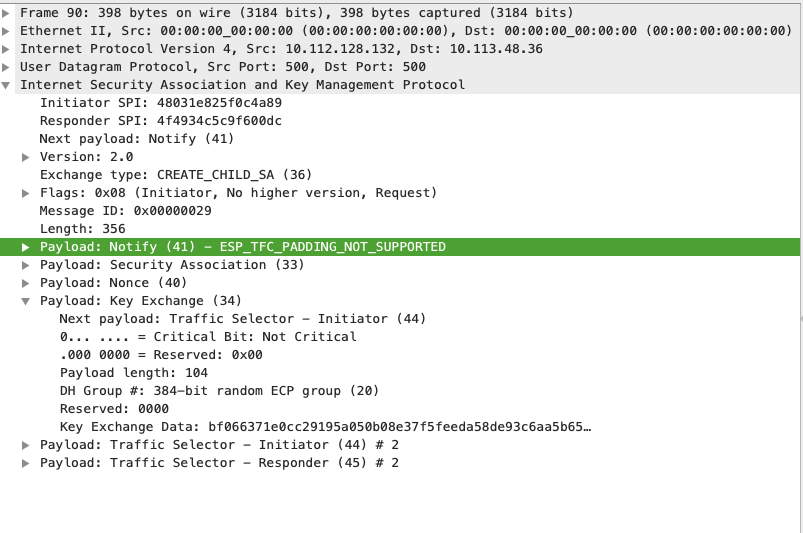Screen dimensions: 803x533
Task: Collapse the ISAKMP protocol section
Action: click(7, 85)
